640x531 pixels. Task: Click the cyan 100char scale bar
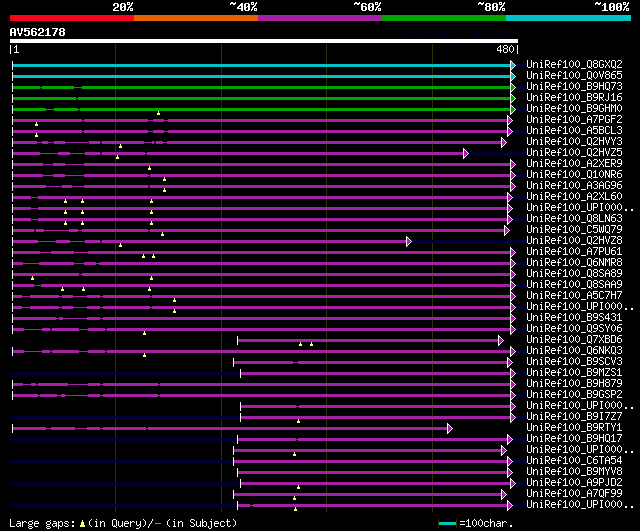click(x=447, y=523)
